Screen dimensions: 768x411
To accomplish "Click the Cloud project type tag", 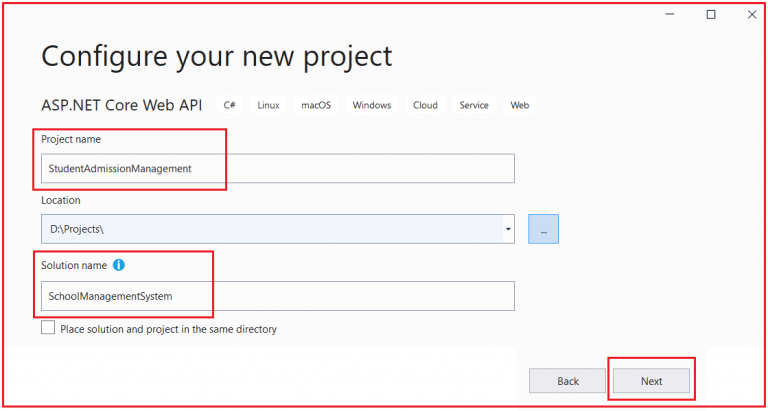I will click(425, 105).
